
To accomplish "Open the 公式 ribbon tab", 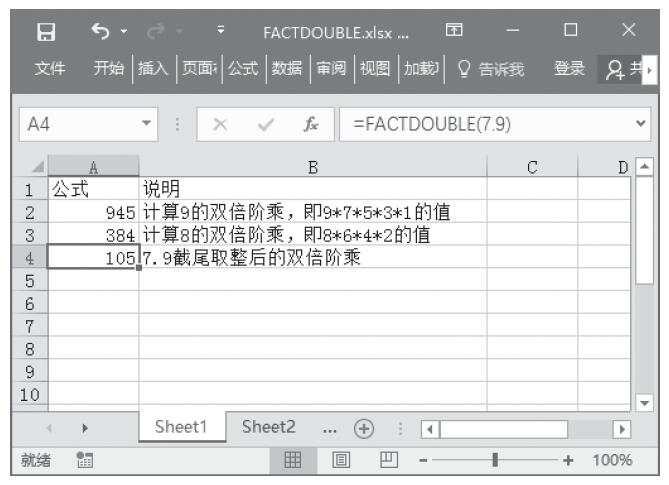I will 240,66.
